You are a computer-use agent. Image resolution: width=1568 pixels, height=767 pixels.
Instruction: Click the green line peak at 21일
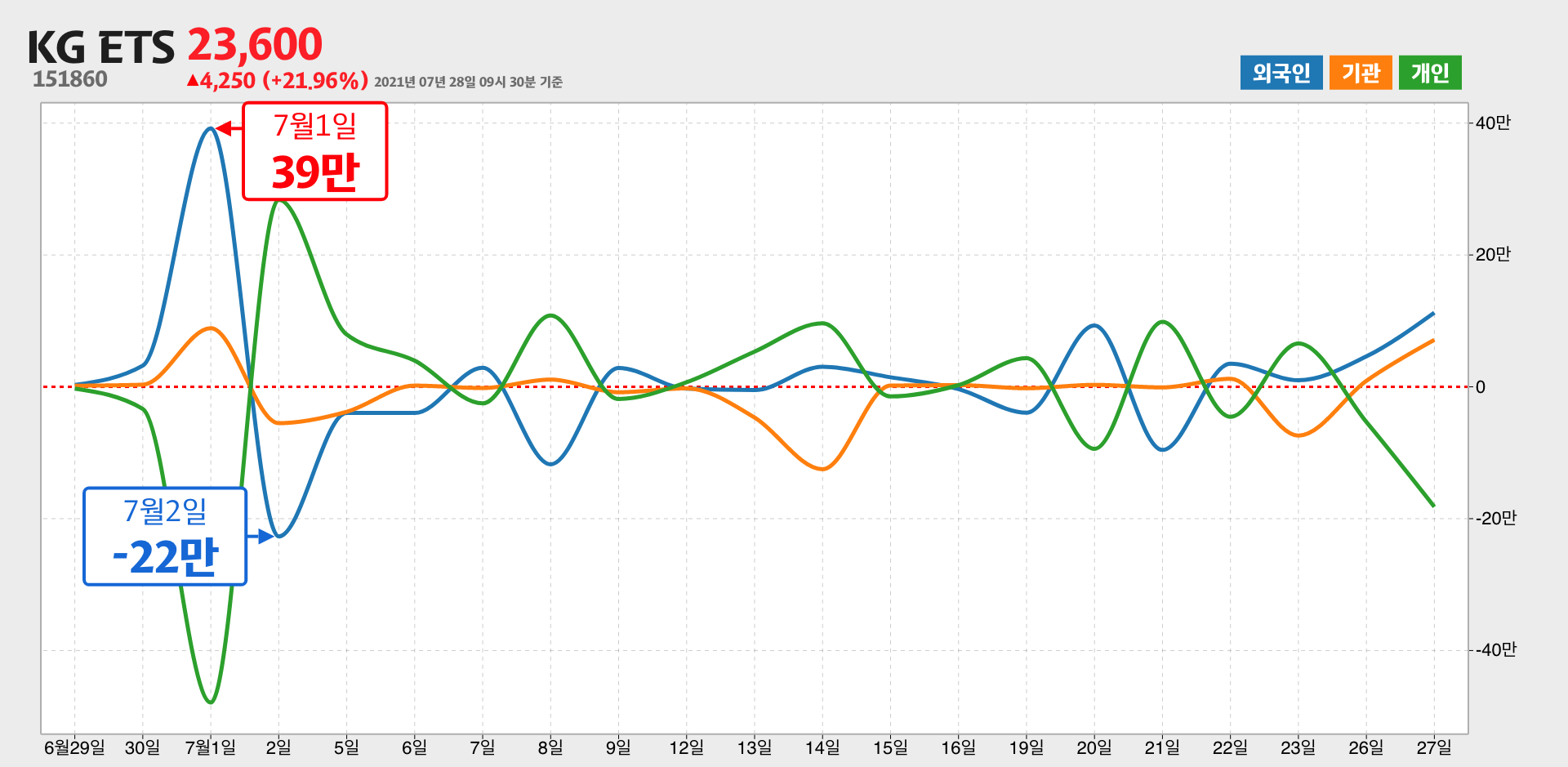point(1162,322)
